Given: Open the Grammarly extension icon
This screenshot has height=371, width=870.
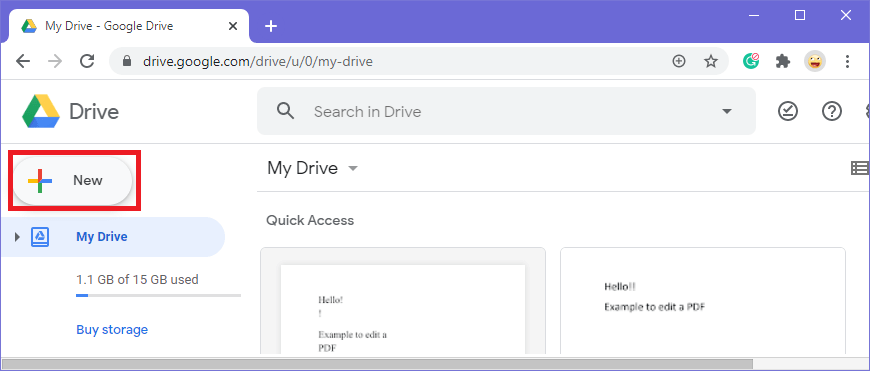Looking at the screenshot, I should [751, 61].
